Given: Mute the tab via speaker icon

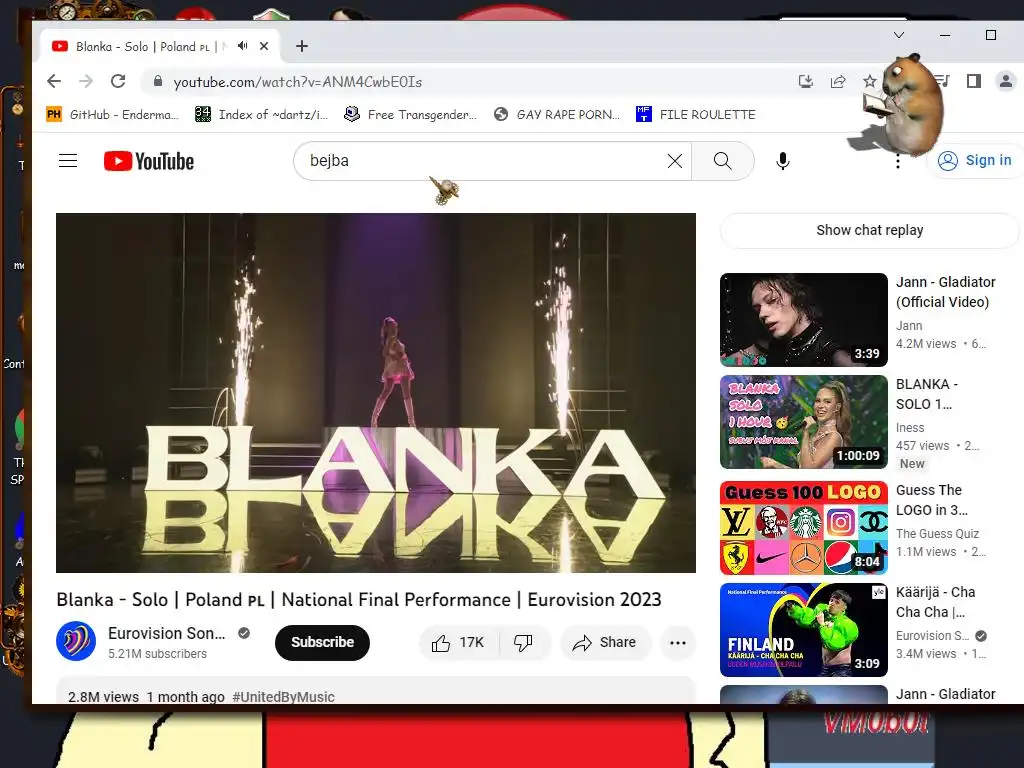Looking at the screenshot, I should point(242,46).
